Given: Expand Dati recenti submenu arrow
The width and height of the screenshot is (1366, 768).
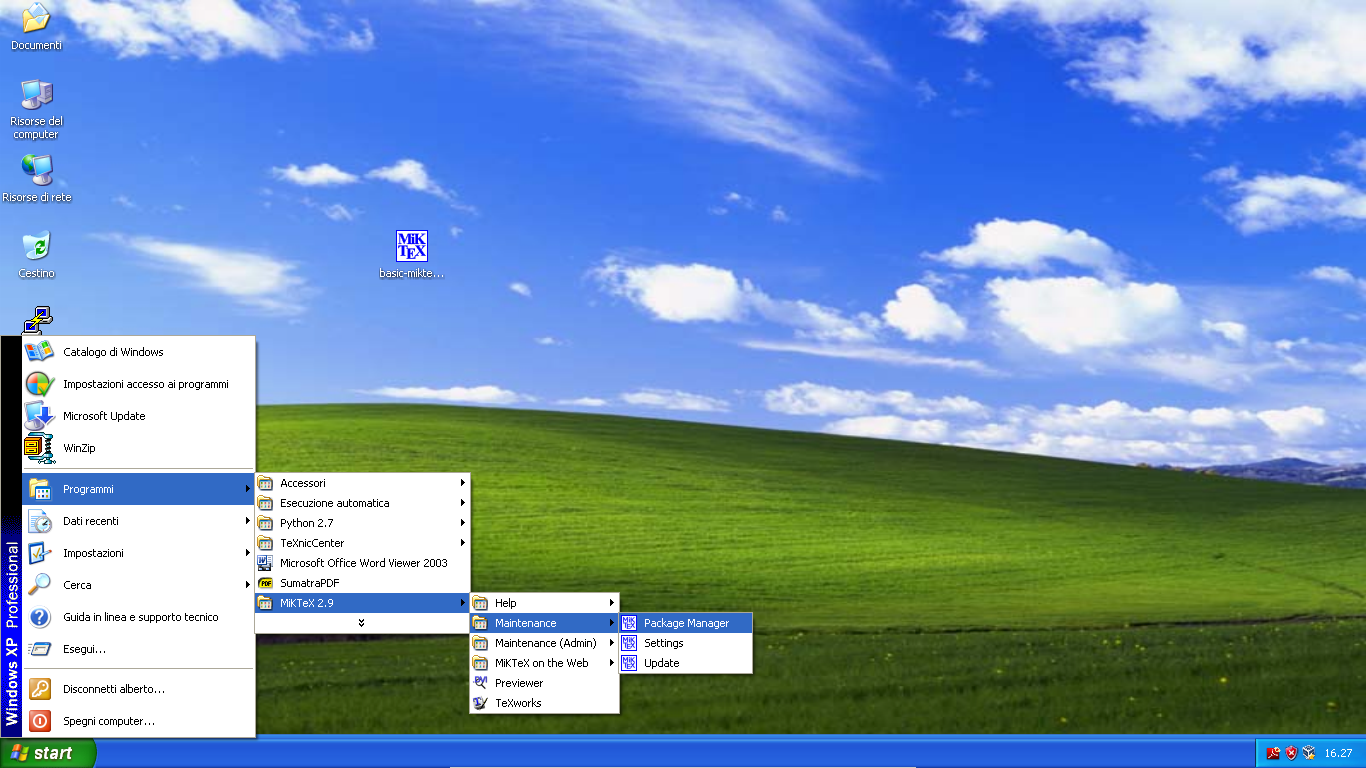Looking at the screenshot, I should [248, 521].
